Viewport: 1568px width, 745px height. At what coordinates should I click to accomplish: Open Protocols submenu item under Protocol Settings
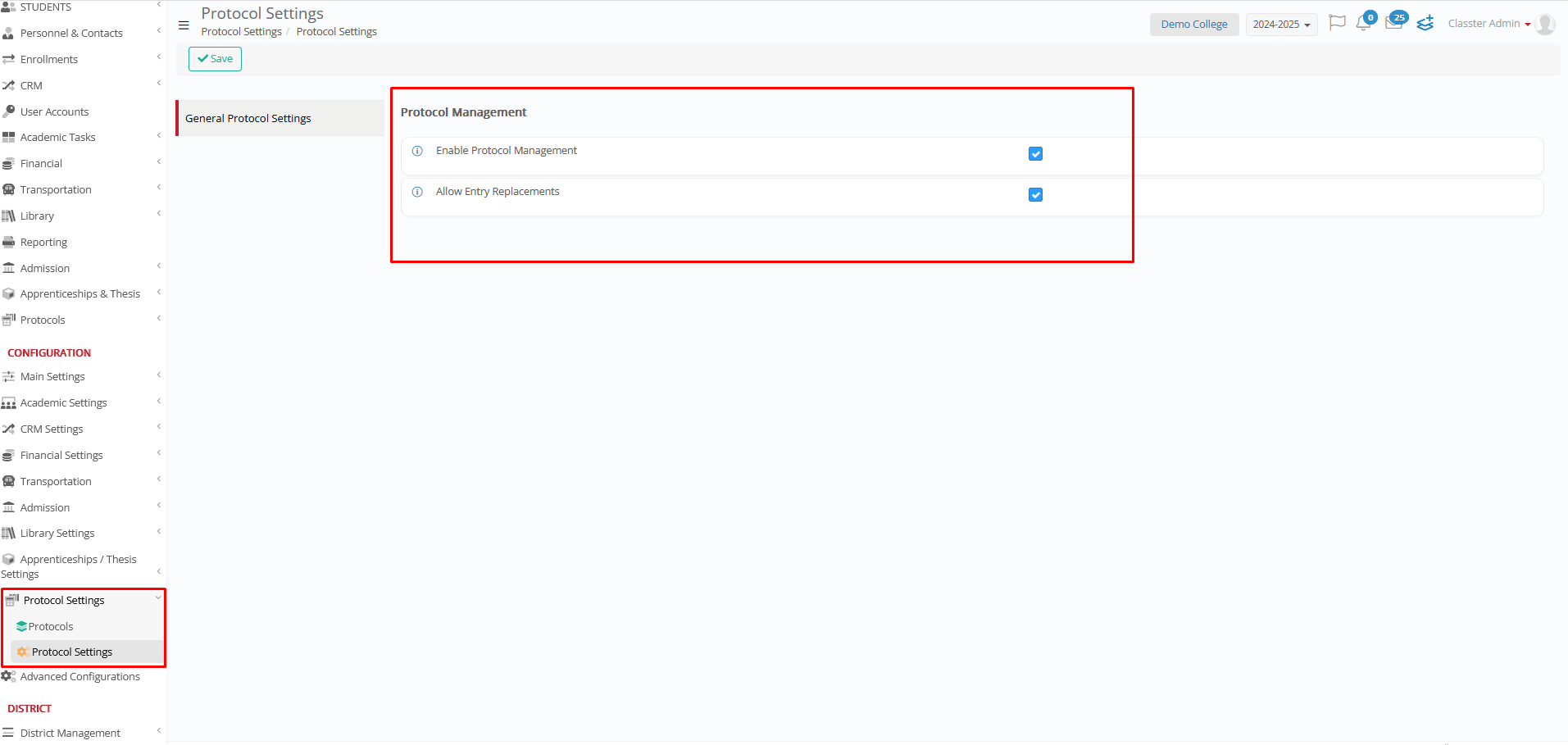click(x=51, y=627)
